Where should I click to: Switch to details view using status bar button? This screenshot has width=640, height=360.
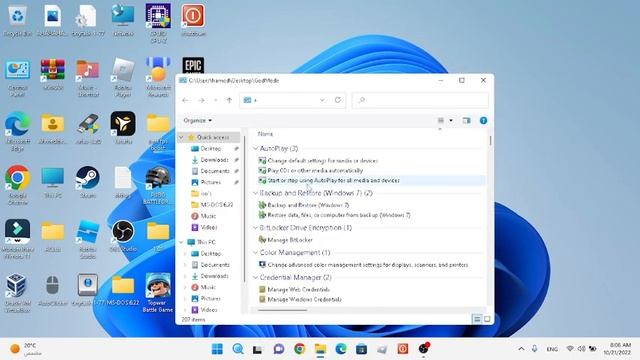pos(476,319)
